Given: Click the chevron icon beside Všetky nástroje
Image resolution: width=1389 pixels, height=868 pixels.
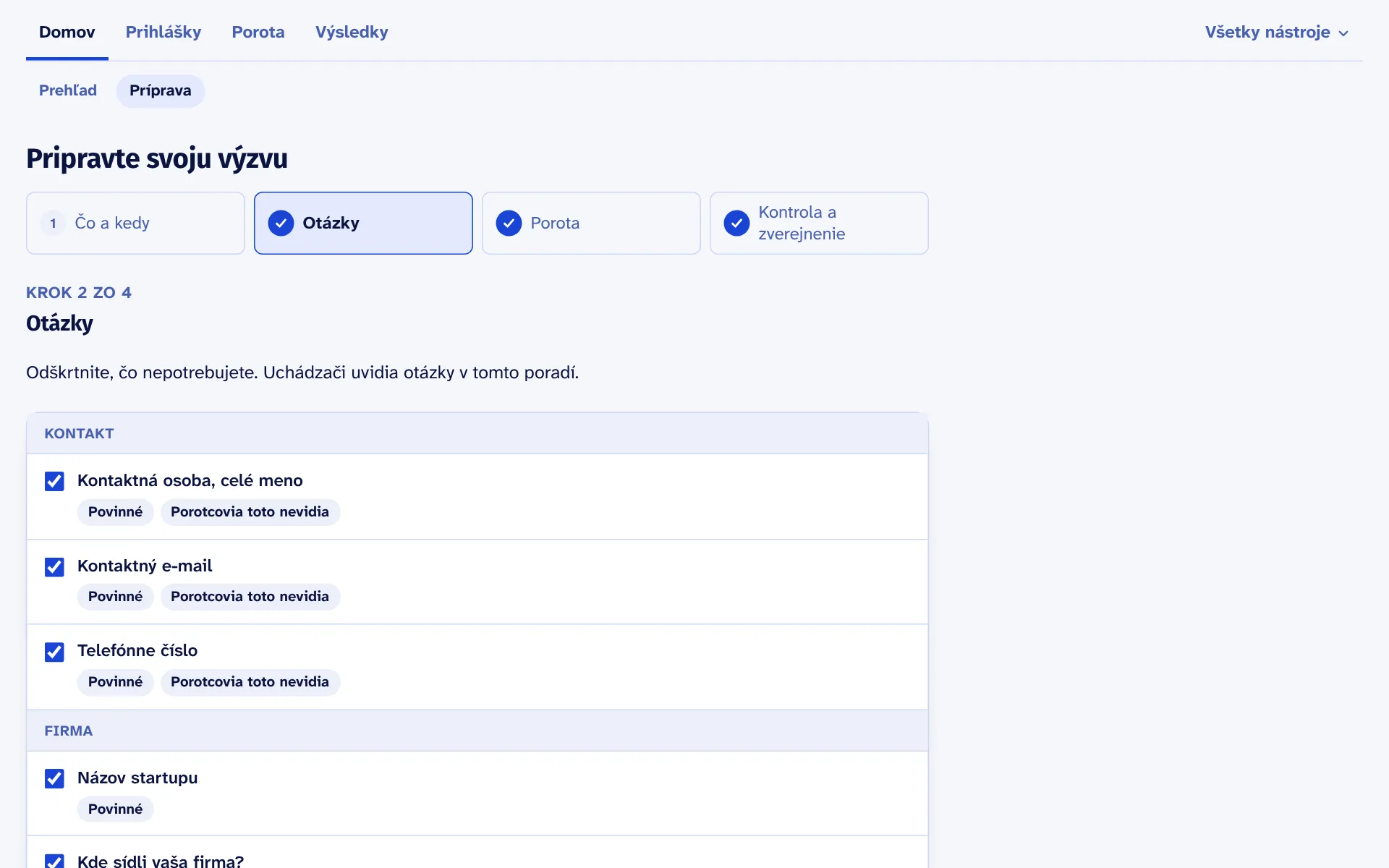Looking at the screenshot, I should (x=1343, y=33).
